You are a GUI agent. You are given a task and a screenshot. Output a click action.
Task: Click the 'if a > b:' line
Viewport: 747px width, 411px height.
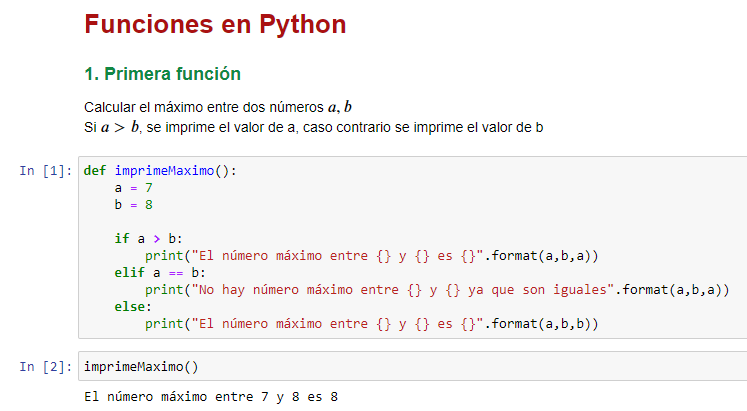[x=148, y=239]
